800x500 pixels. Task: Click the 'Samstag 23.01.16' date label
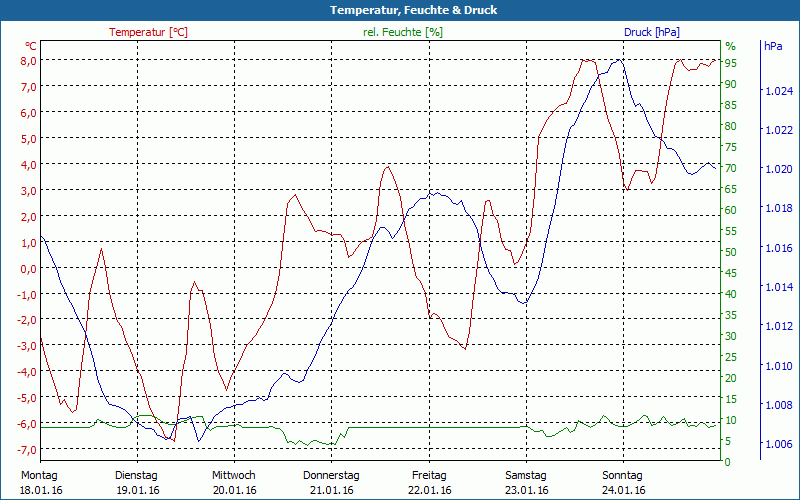(x=526, y=482)
